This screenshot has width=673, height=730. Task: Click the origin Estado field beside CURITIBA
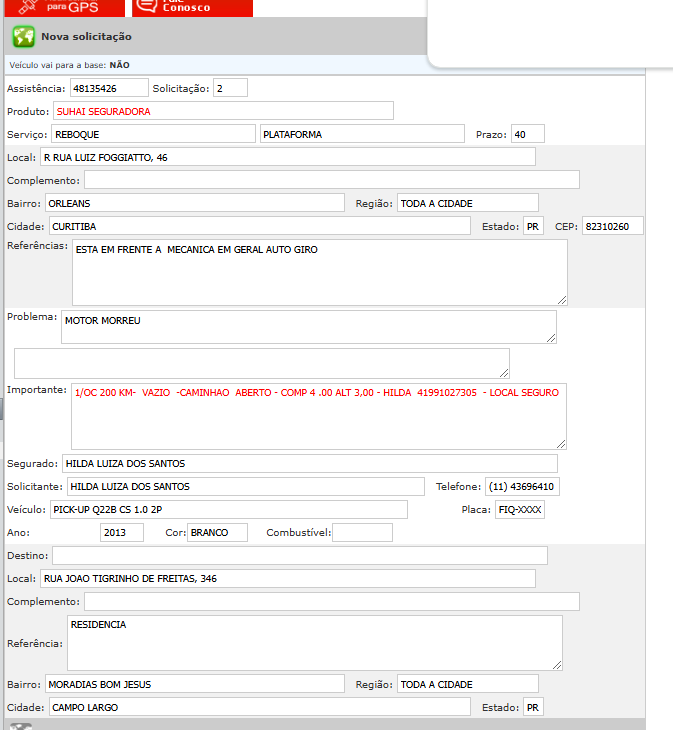click(x=533, y=226)
